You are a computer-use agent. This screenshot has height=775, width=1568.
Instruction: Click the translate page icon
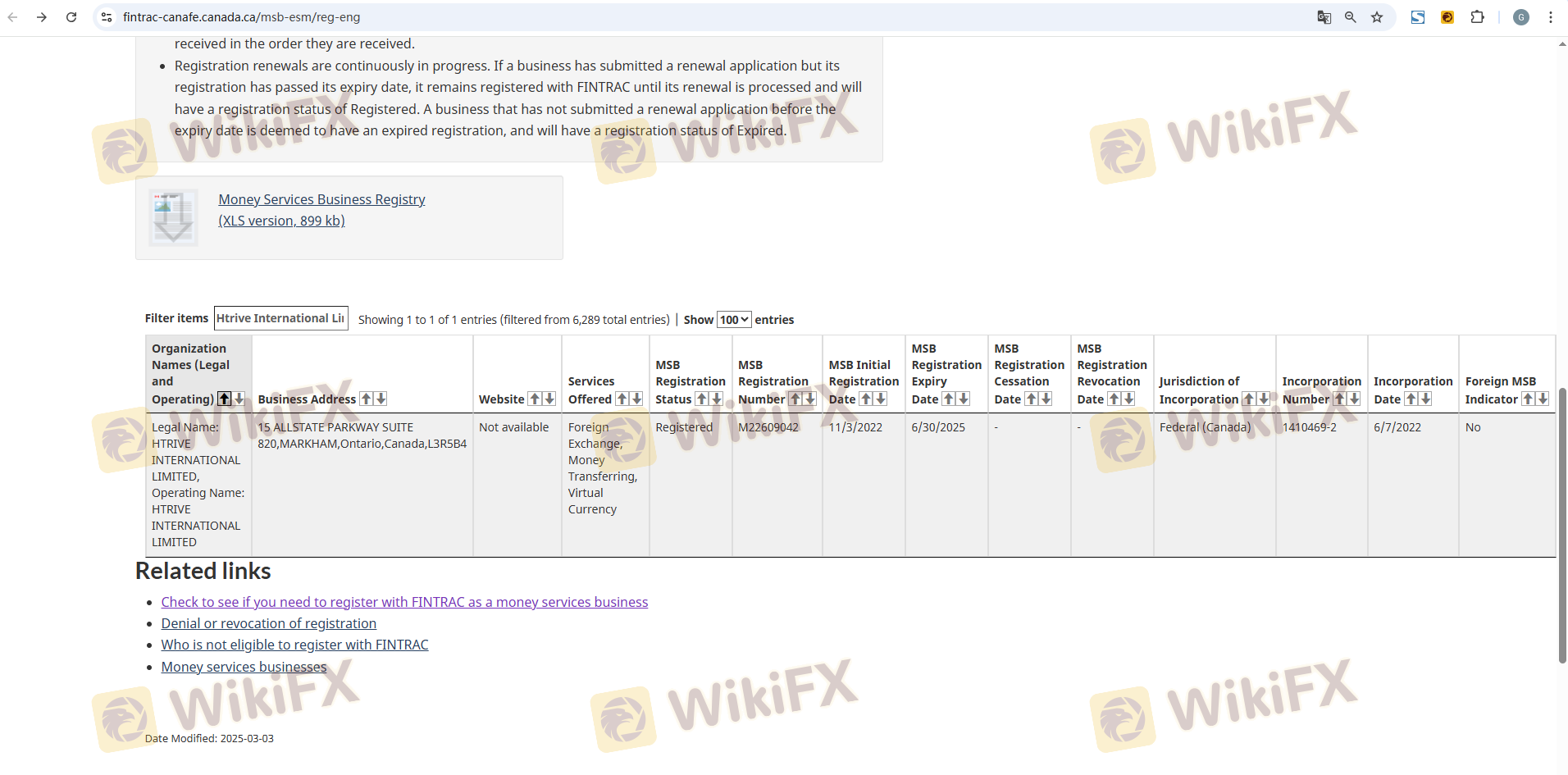[1324, 17]
